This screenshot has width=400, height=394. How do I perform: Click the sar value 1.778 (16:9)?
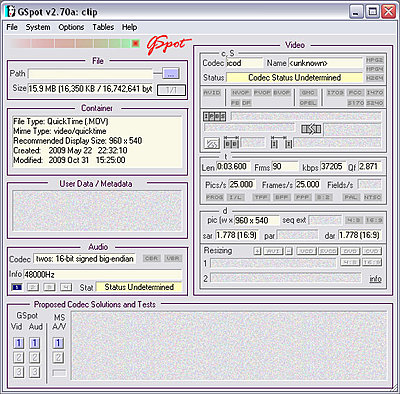(x=236, y=235)
